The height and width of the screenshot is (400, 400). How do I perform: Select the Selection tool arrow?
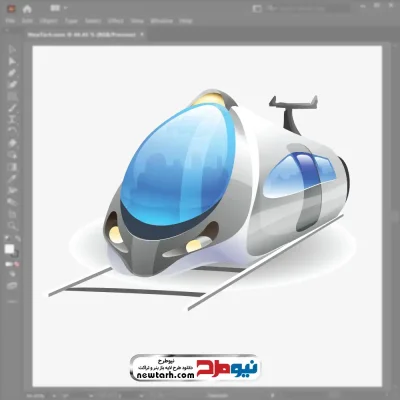point(12,50)
